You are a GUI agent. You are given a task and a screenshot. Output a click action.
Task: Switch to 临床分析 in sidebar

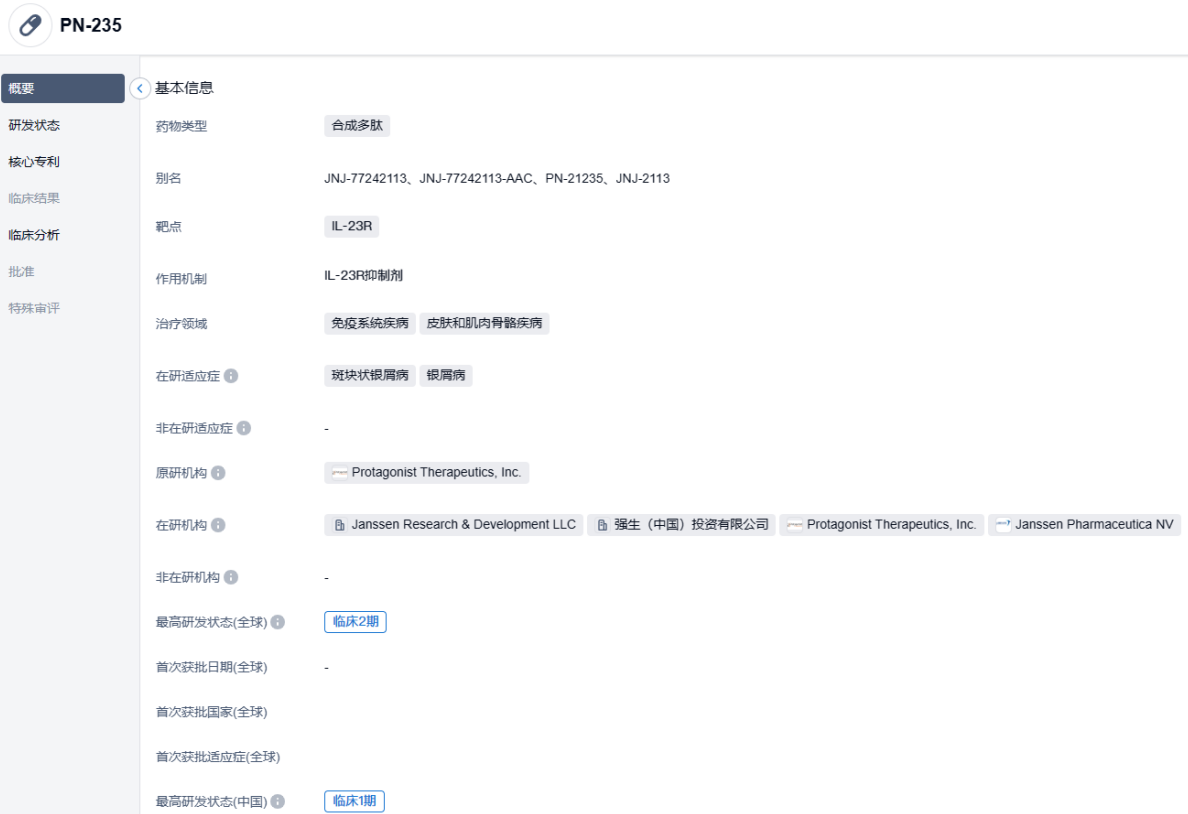pyautogui.click(x=34, y=235)
